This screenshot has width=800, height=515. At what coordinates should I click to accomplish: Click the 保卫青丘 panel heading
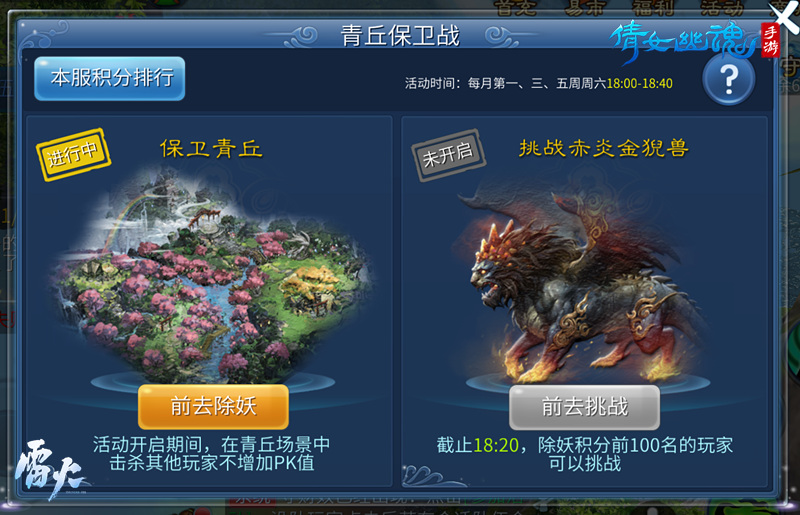212,149
